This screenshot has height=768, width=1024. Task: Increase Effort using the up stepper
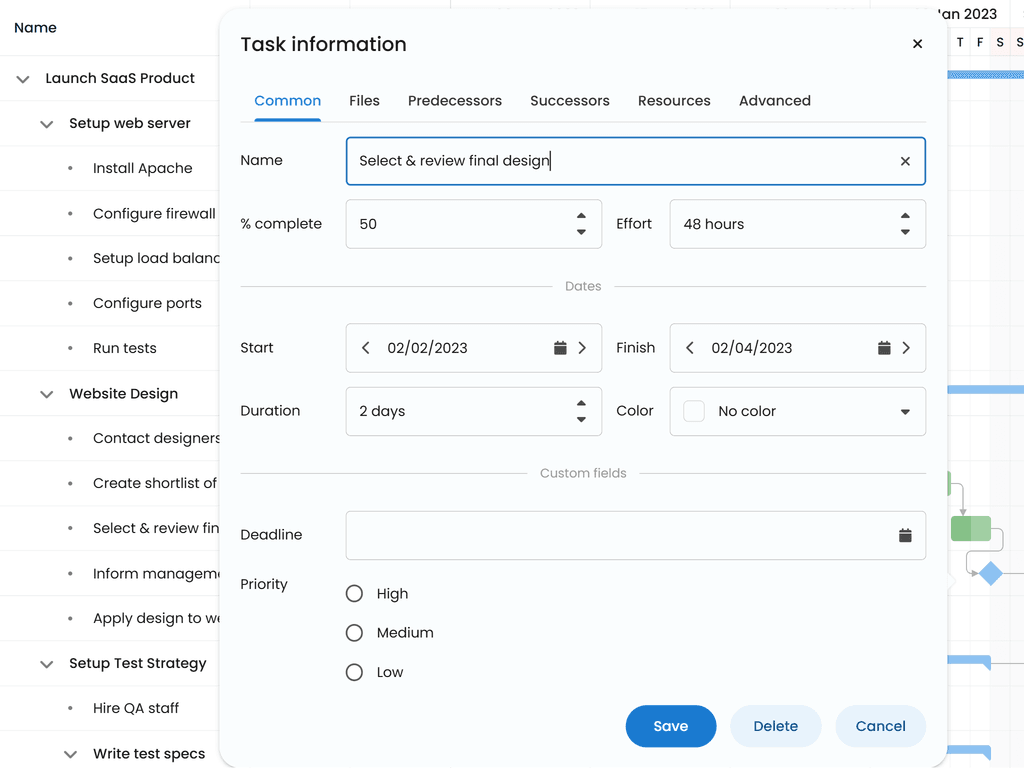[x=906, y=216]
